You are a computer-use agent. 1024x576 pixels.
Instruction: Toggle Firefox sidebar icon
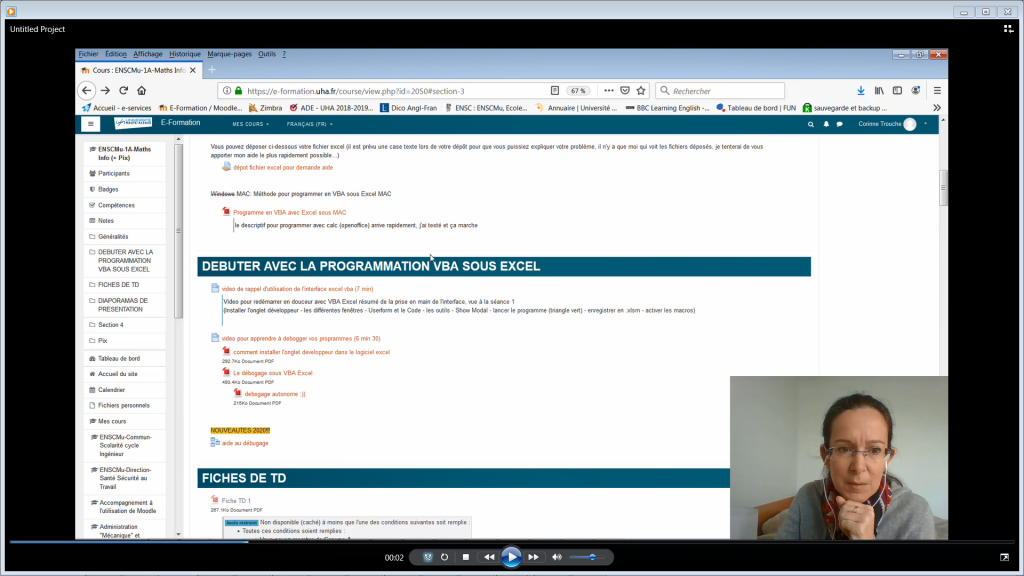(x=897, y=91)
